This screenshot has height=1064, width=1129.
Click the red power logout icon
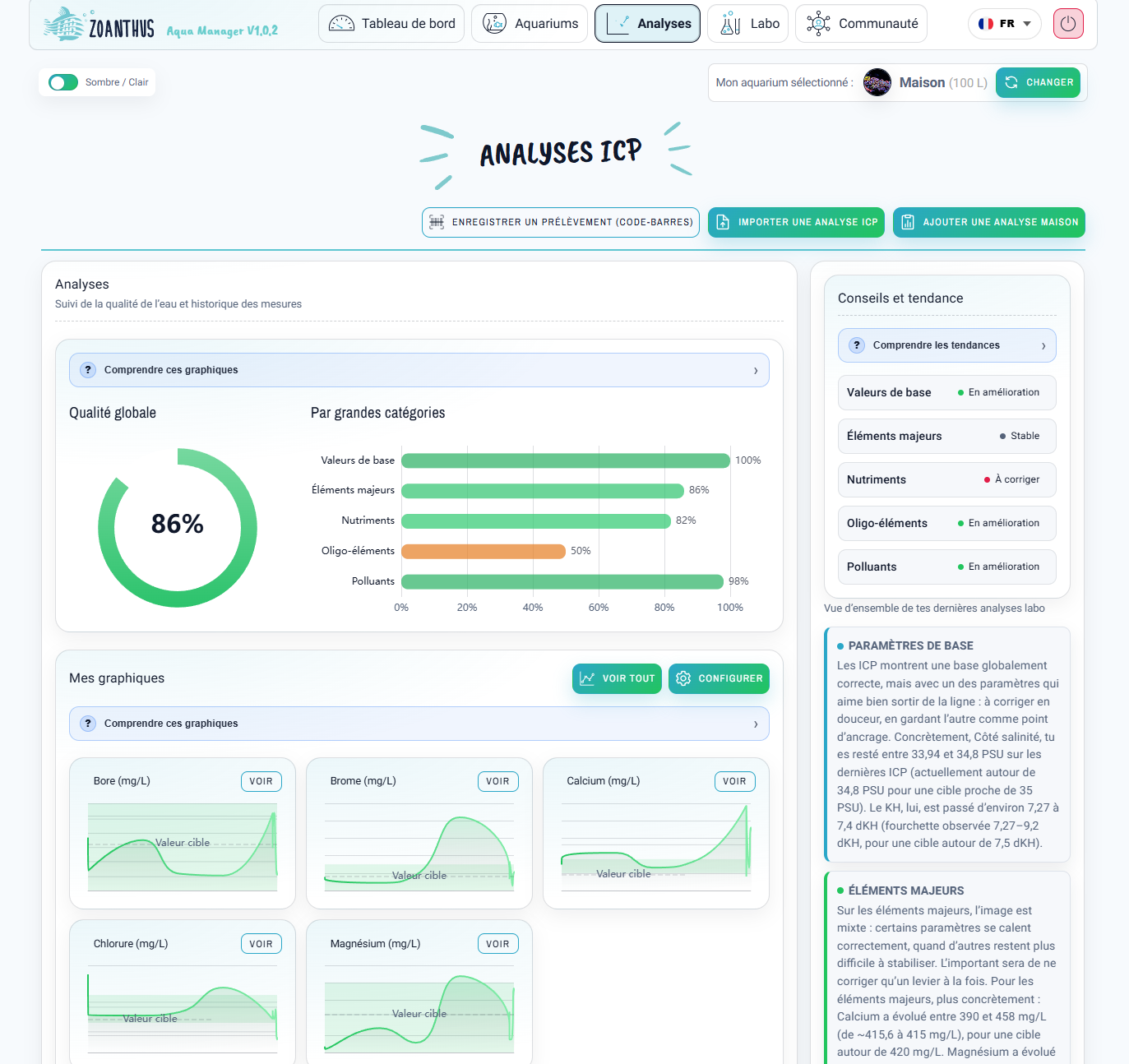1068,24
